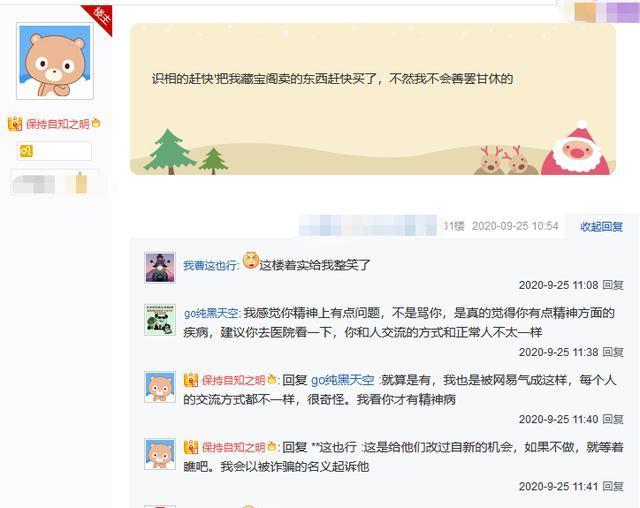Reply to the 11:40 comment
This screenshot has height=508, width=640.
click(613, 419)
